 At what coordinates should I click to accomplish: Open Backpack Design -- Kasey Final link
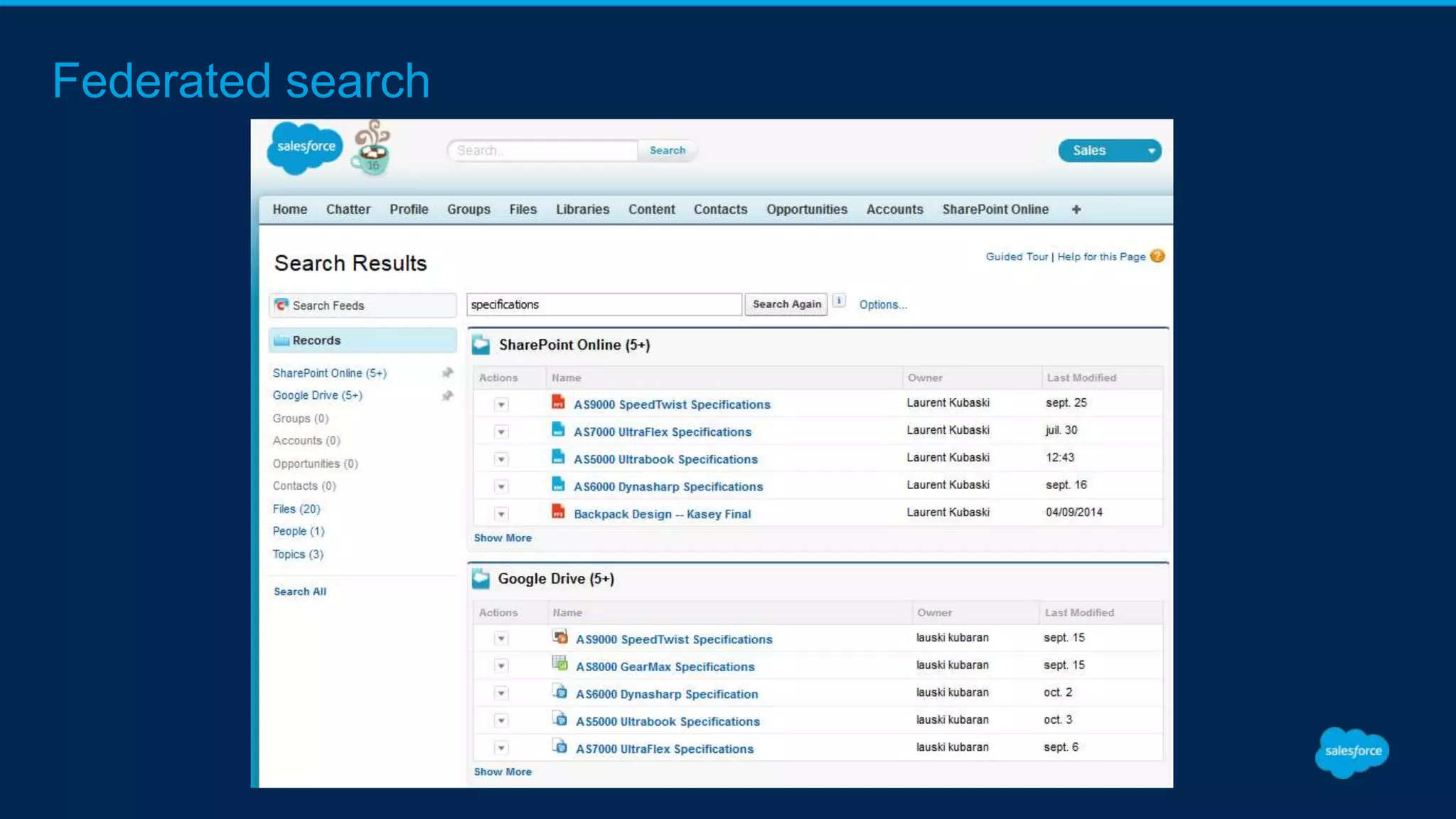pyautogui.click(x=662, y=514)
